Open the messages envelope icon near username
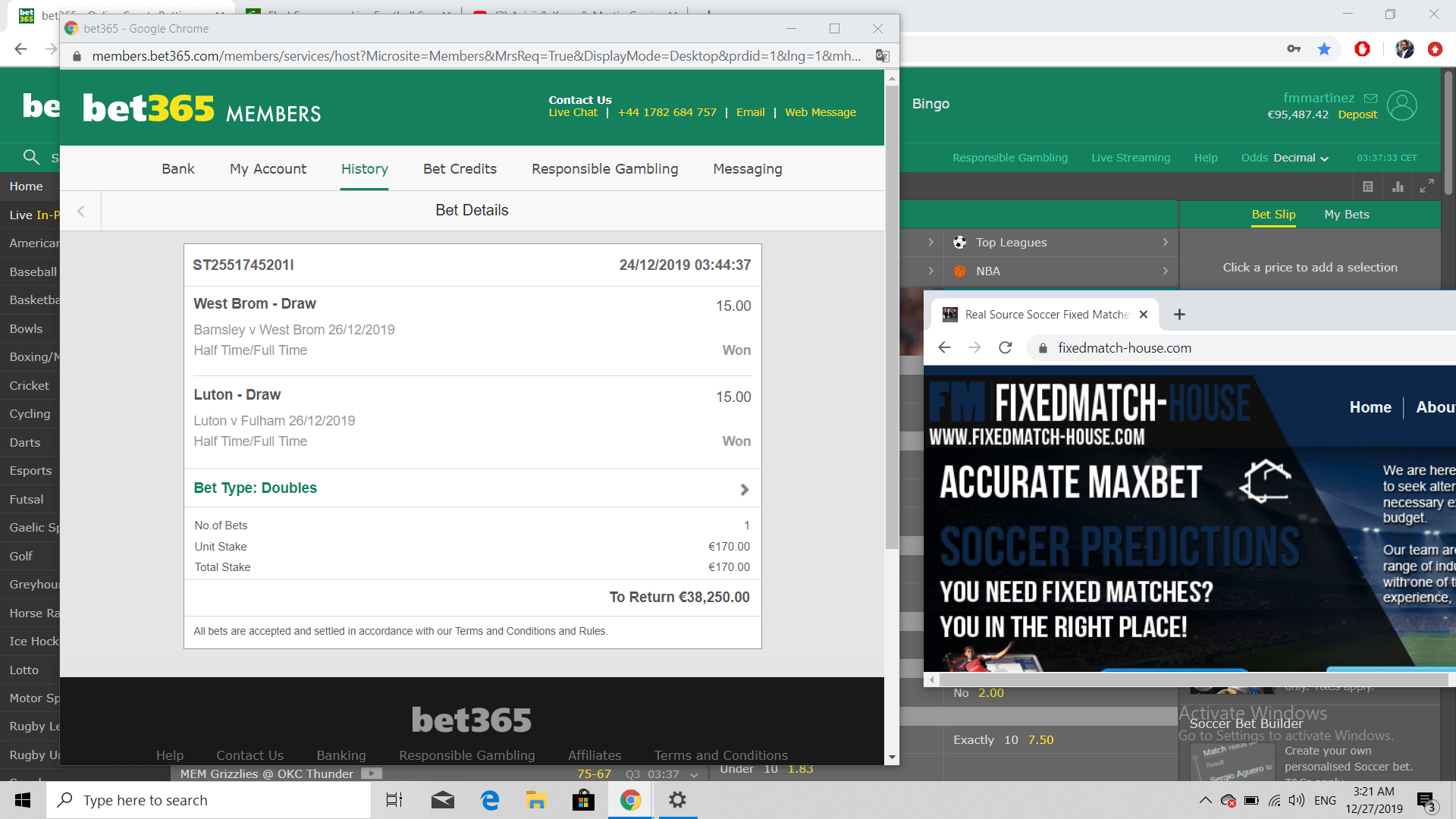 pos(1370,99)
